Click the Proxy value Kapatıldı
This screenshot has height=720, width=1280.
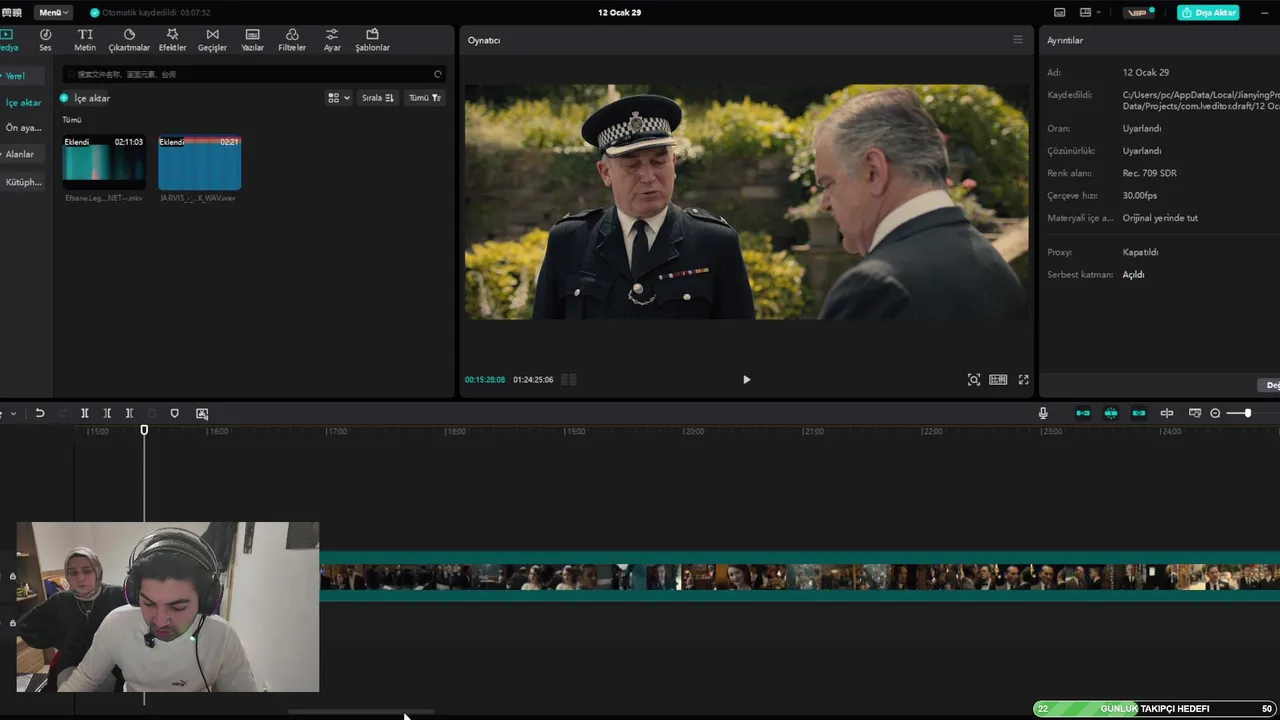pos(1140,252)
